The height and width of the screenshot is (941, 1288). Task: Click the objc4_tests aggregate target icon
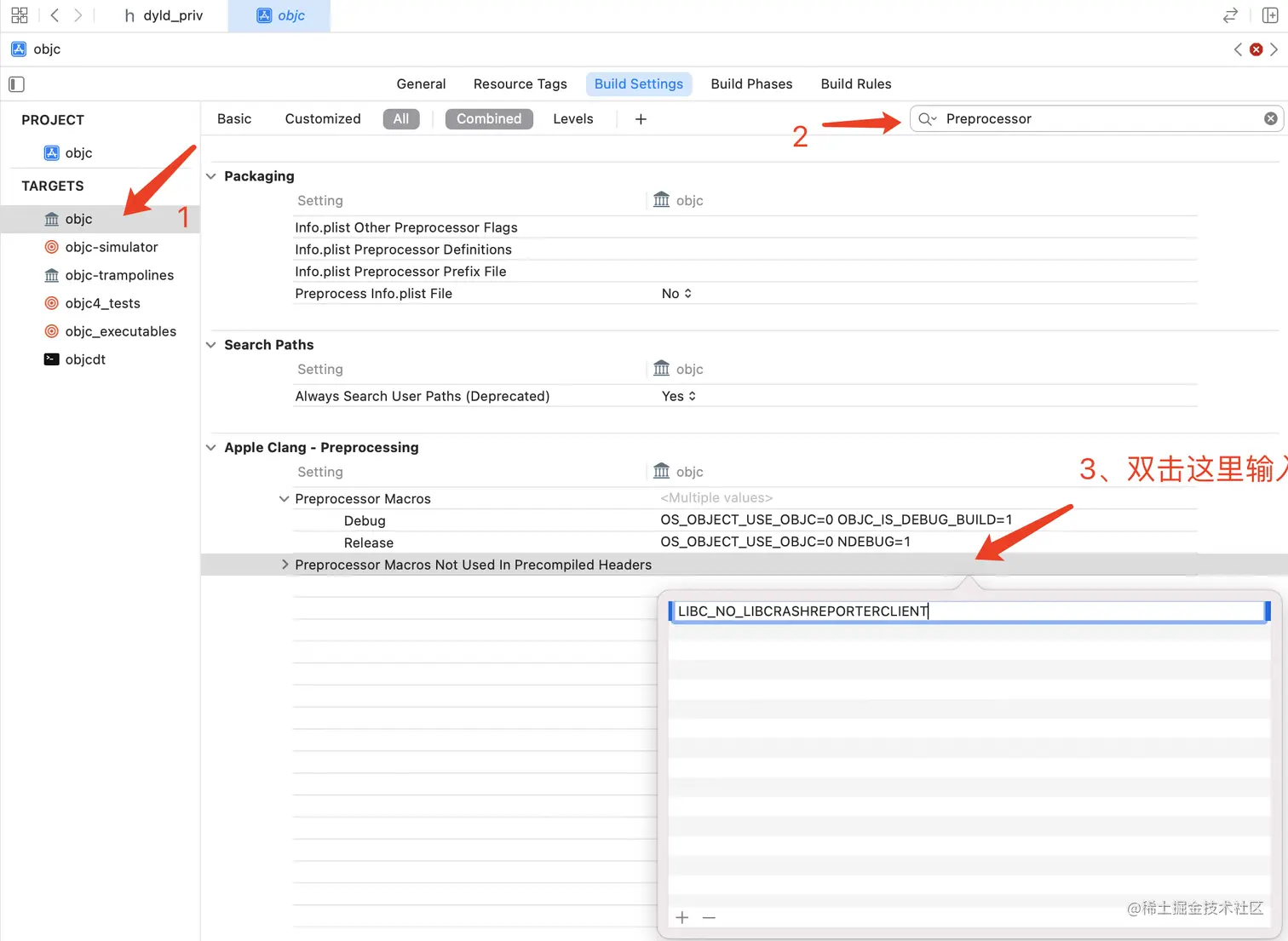(x=52, y=303)
